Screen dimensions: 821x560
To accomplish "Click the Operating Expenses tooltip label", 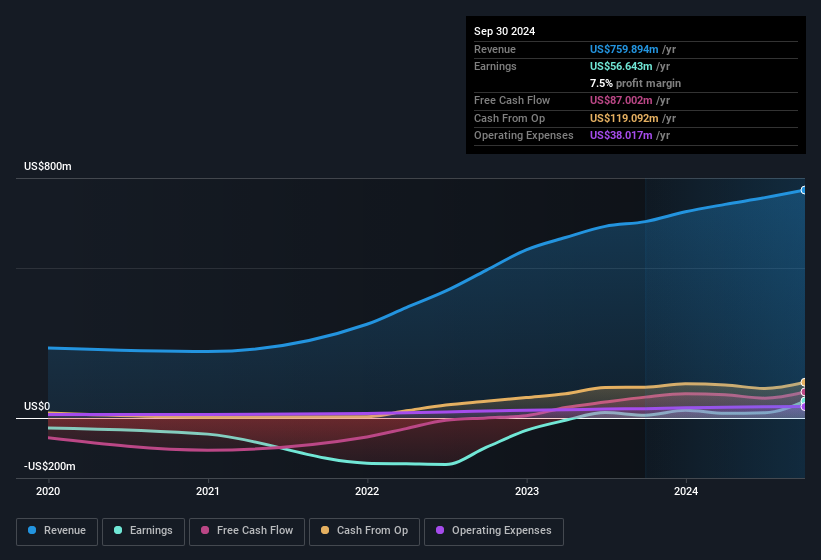I will (x=524, y=136).
